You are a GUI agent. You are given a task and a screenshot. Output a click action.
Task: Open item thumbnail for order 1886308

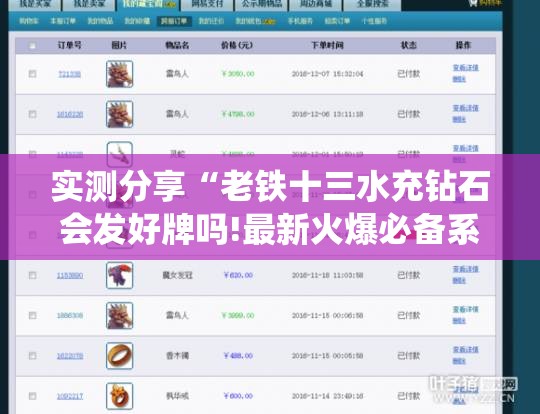coord(120,315)
